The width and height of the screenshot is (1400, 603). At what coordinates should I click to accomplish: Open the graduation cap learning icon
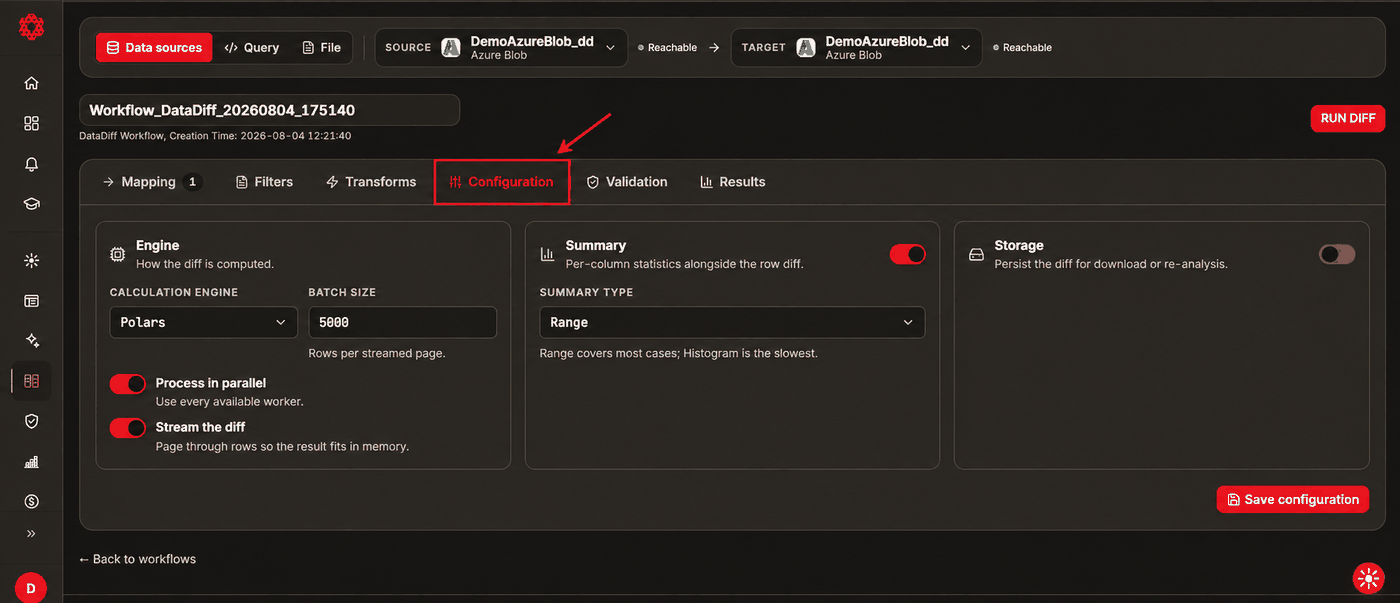(x=31, y=204)
